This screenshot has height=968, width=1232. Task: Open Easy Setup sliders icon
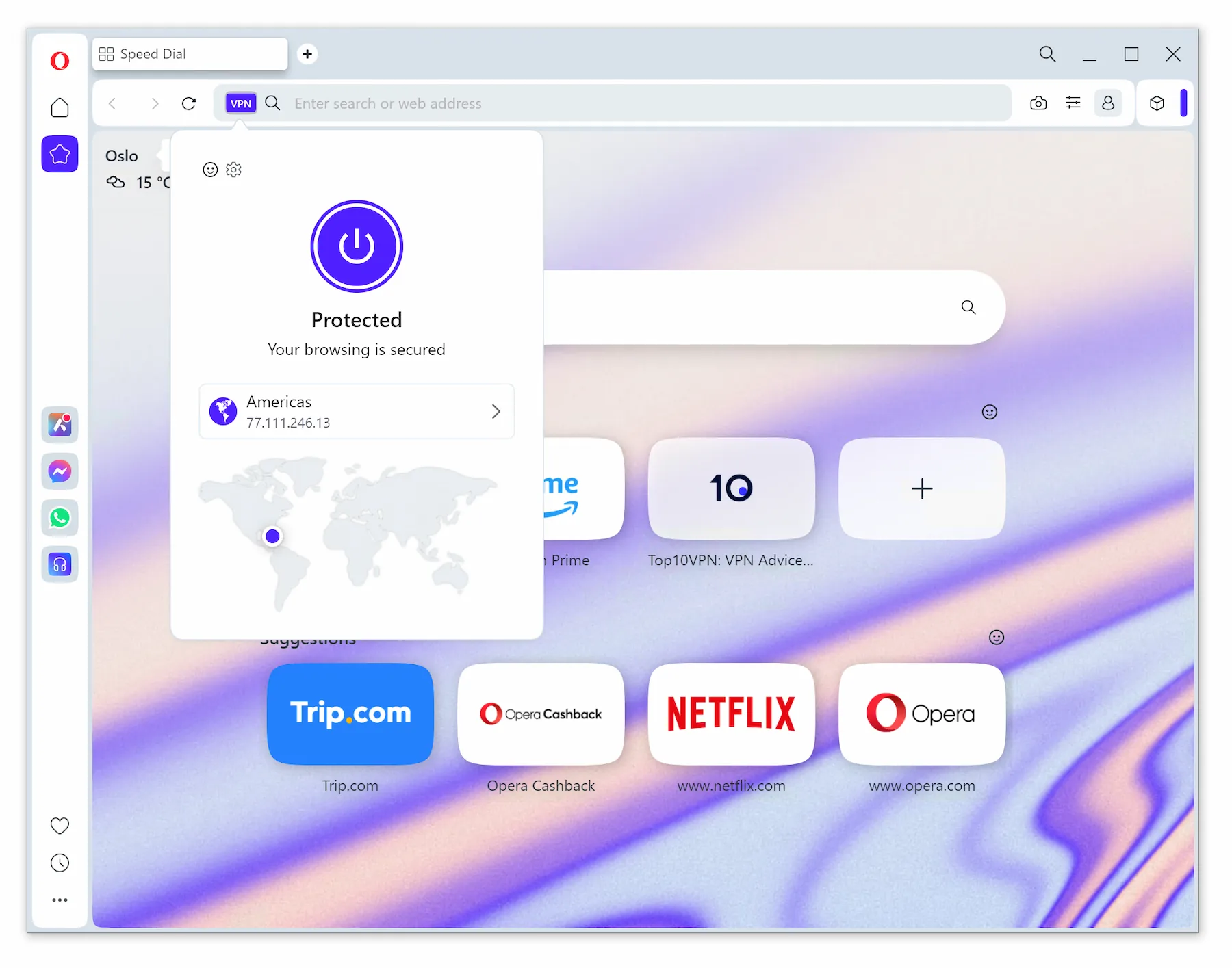[1073, 103]
